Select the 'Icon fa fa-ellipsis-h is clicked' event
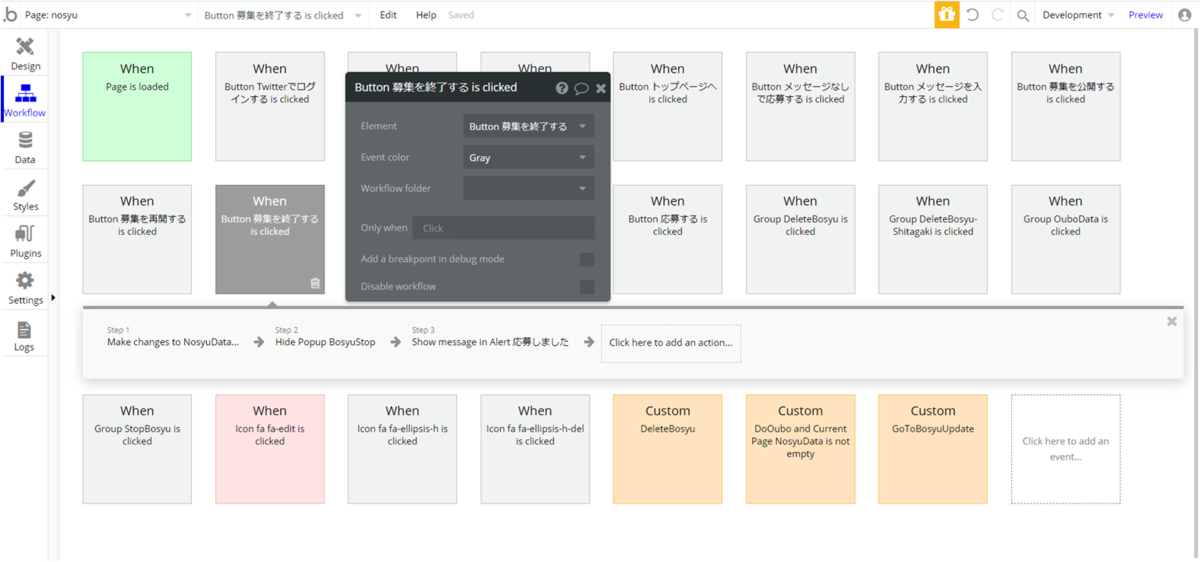Screen dimensions: 1200x562 coord(402,449)
